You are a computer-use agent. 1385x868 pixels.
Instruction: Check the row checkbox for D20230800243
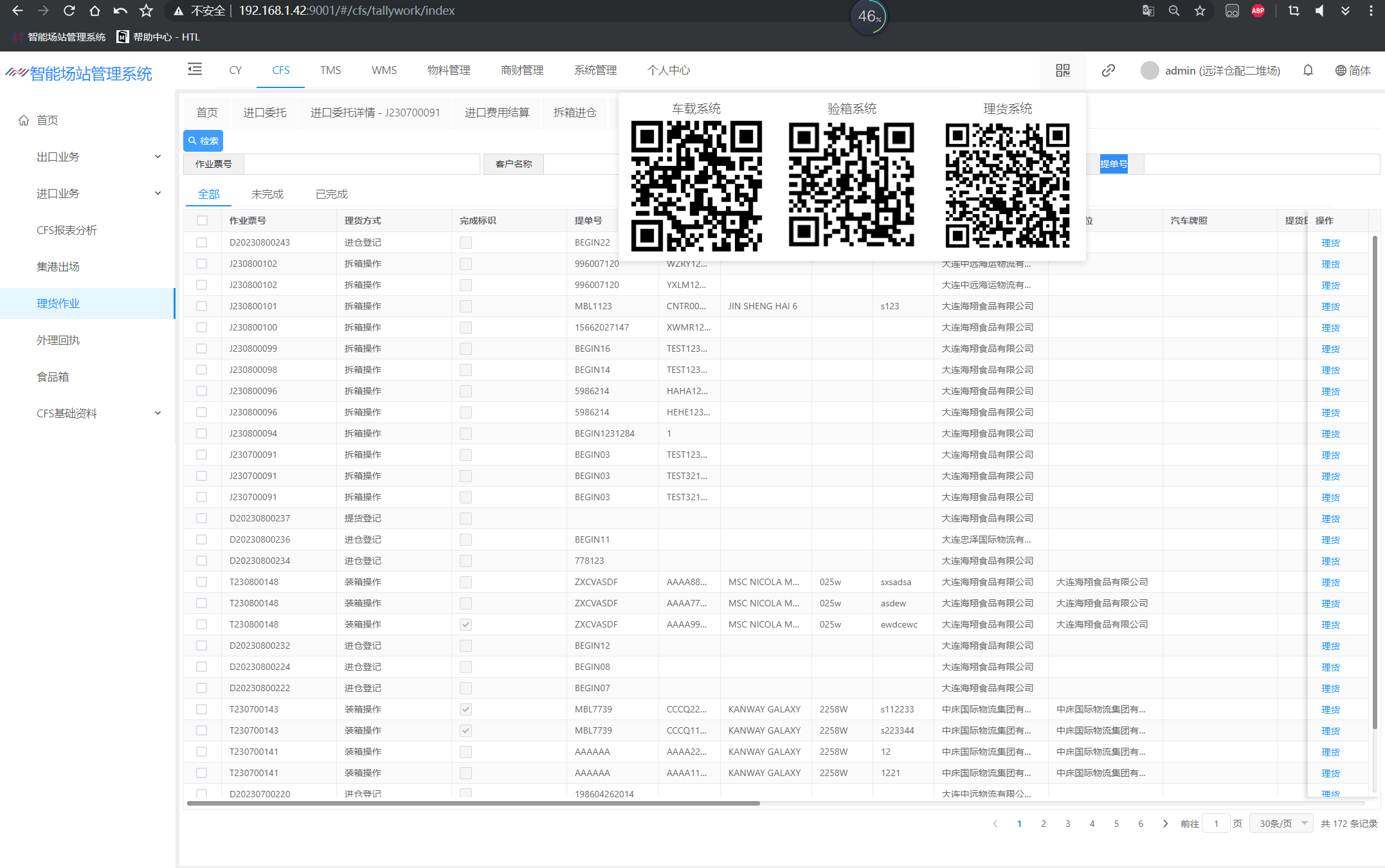coord(202,242)
